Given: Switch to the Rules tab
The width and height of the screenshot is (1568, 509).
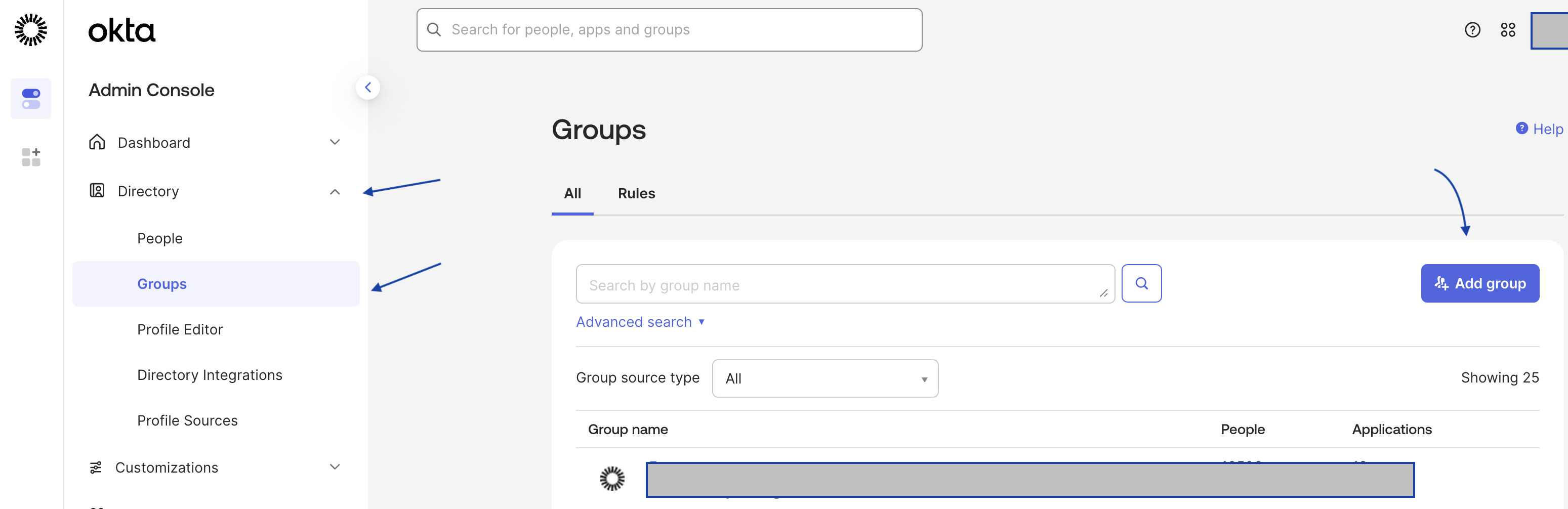Looking at the screenshot, I should click(636, 194).
